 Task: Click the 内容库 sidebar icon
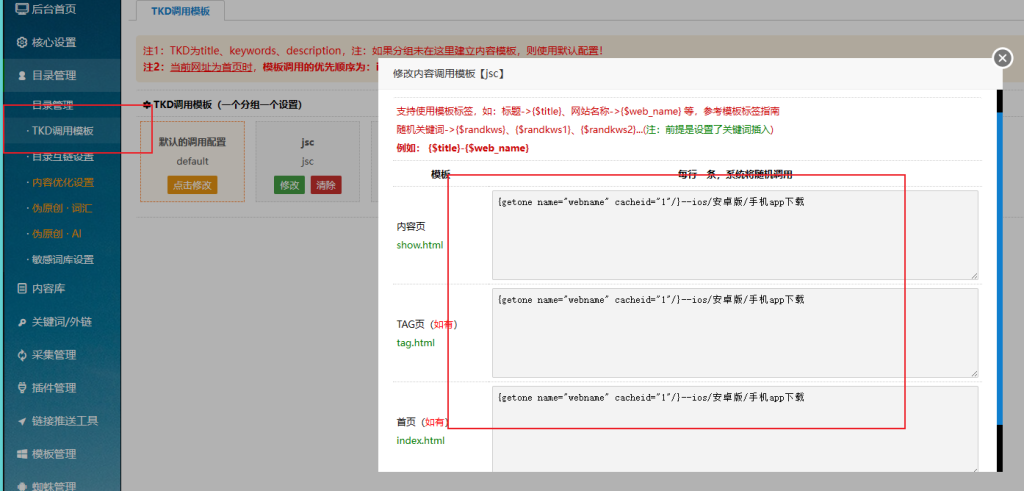[22, 289]
